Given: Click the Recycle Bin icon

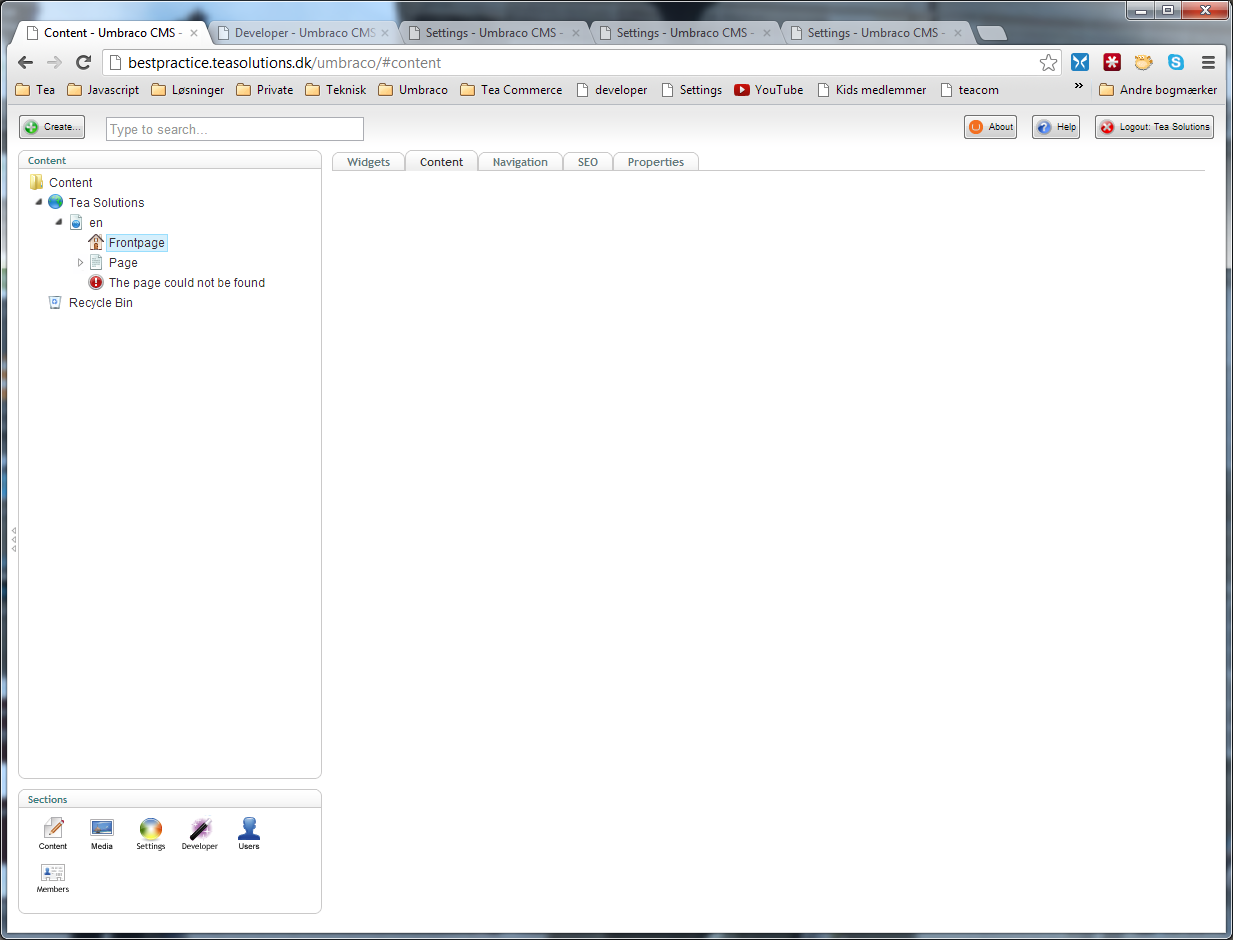Looking at the screenshot, I should 56,302.
